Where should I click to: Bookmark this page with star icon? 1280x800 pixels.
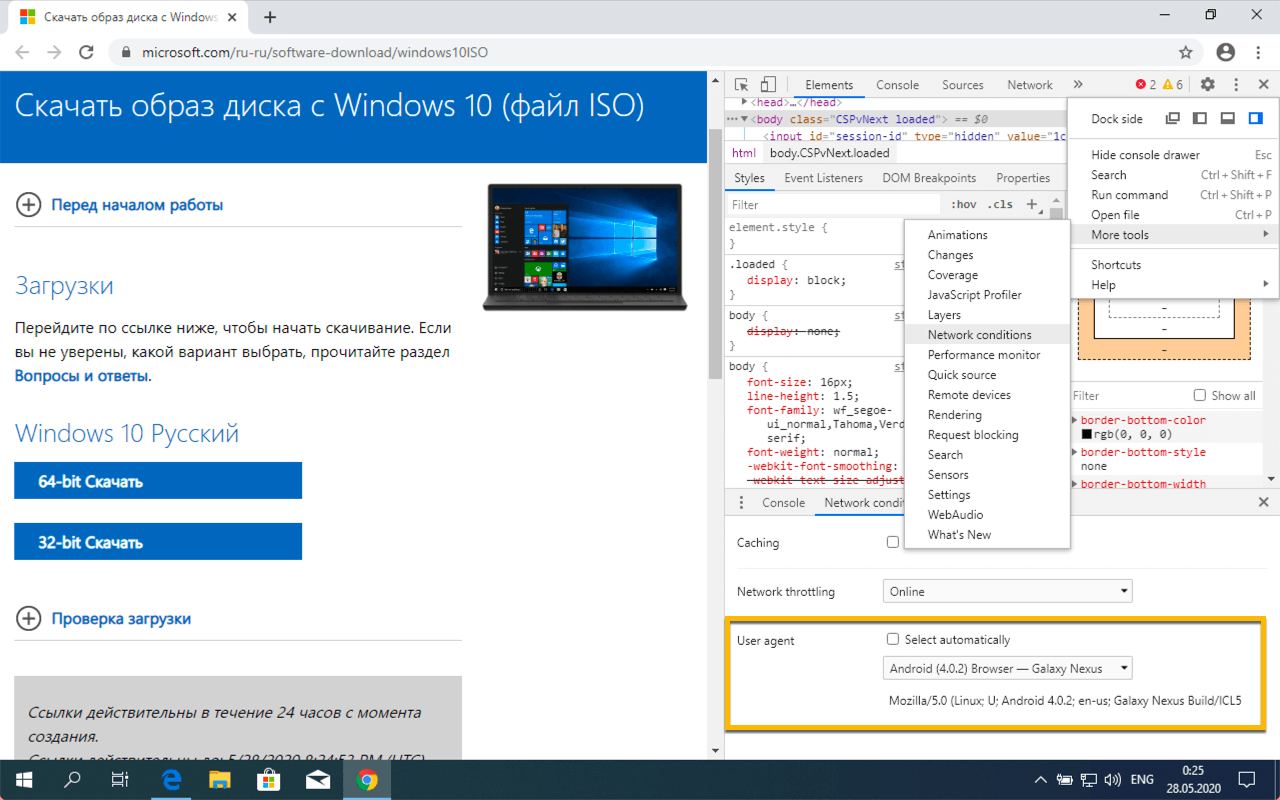[x=1186, y=52]
